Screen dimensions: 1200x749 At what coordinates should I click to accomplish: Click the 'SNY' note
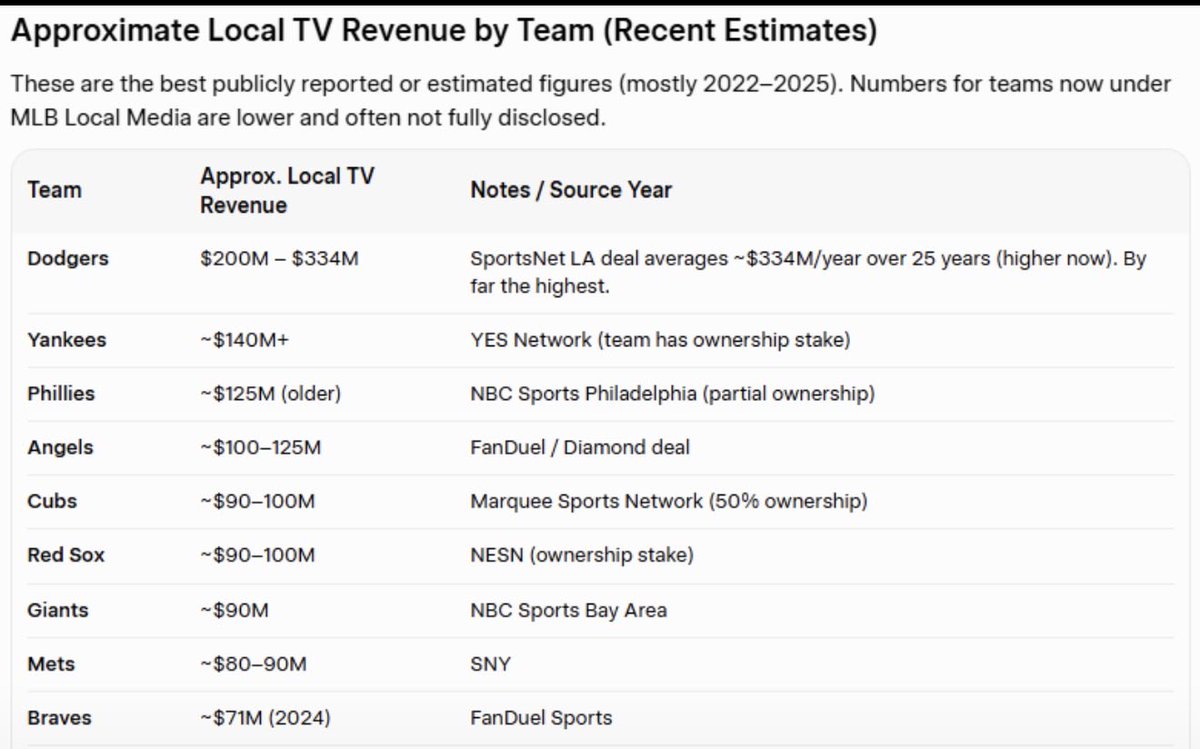[490, 664]
